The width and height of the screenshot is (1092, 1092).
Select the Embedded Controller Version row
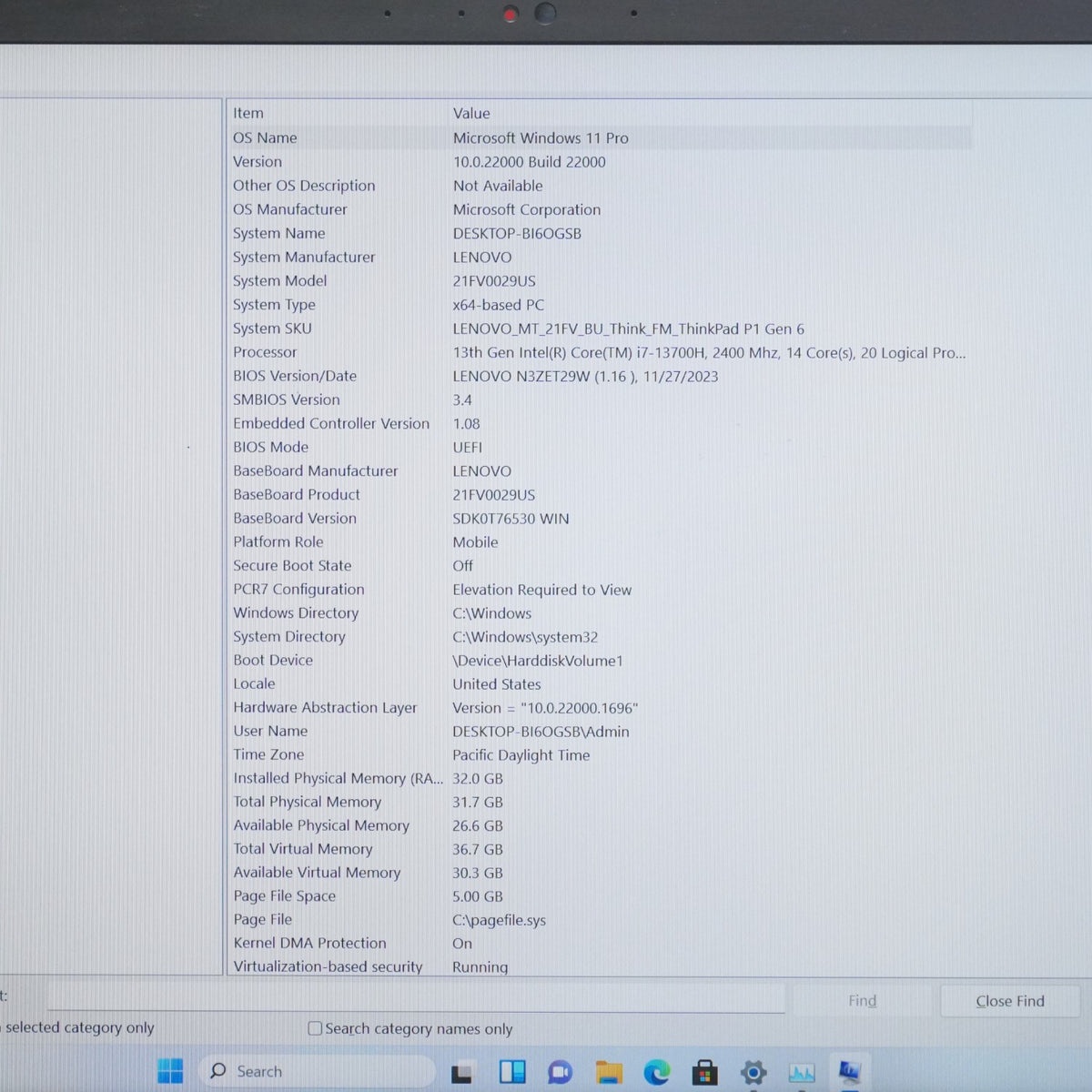[x=601, y=423]
